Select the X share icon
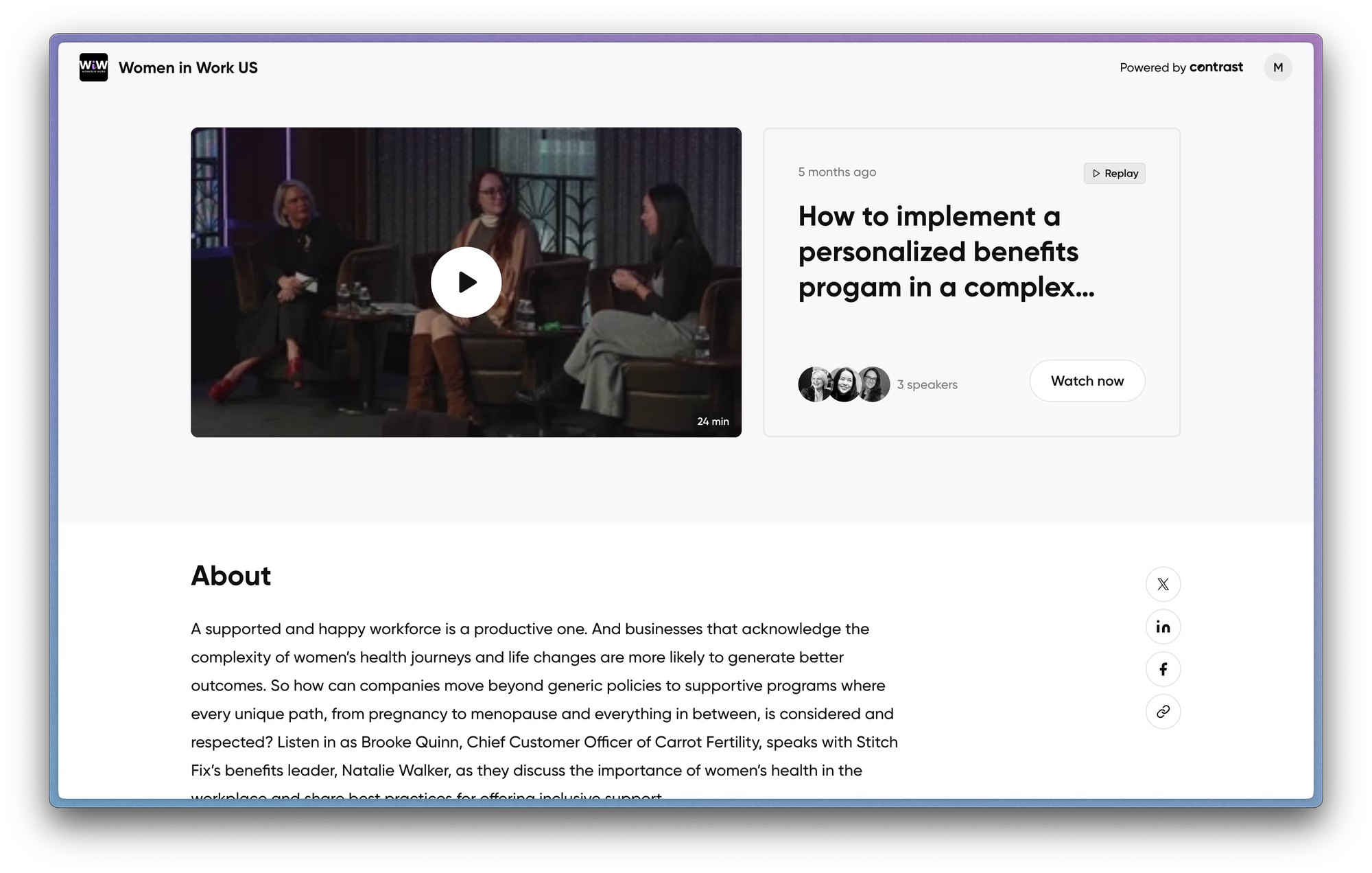 [x=1163, y=584]
